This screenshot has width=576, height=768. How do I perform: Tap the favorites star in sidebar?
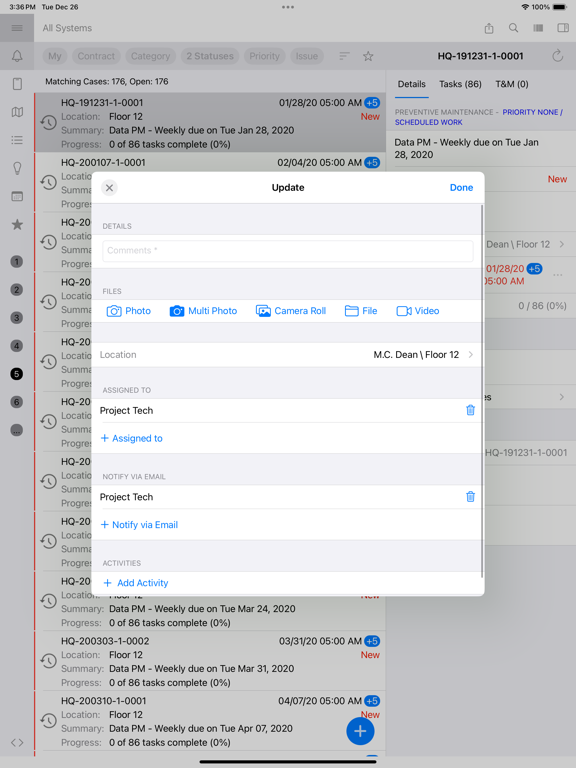point(17,224)
